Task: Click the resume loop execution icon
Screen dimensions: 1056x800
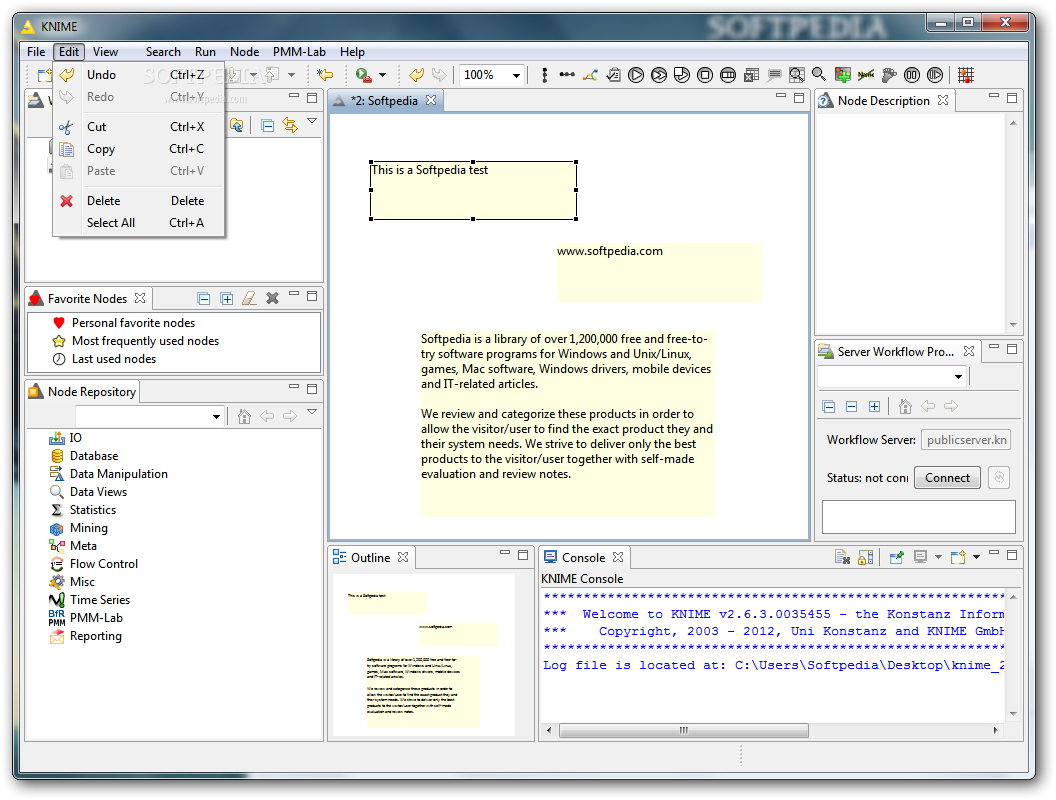Action: [935, 75]
